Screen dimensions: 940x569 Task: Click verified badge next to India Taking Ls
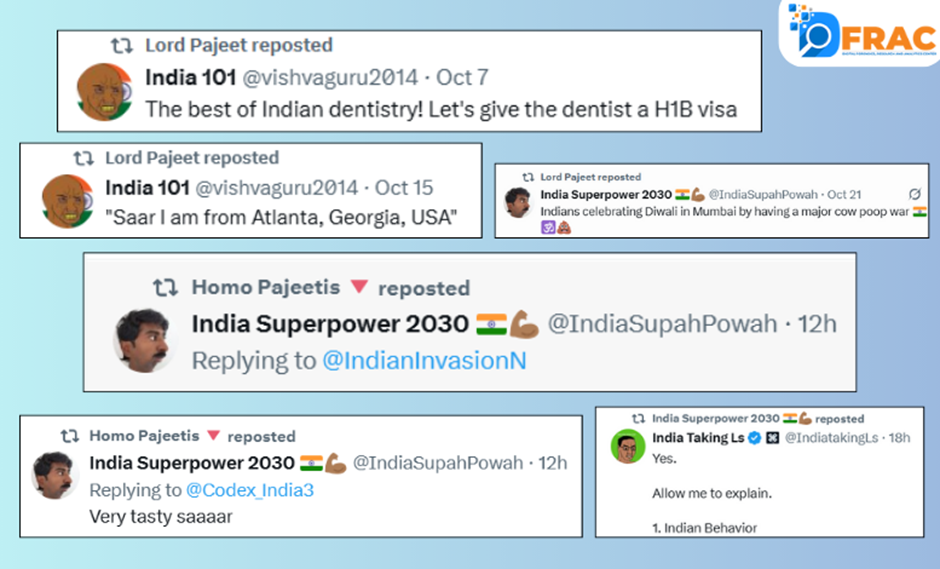pos(755,438)
